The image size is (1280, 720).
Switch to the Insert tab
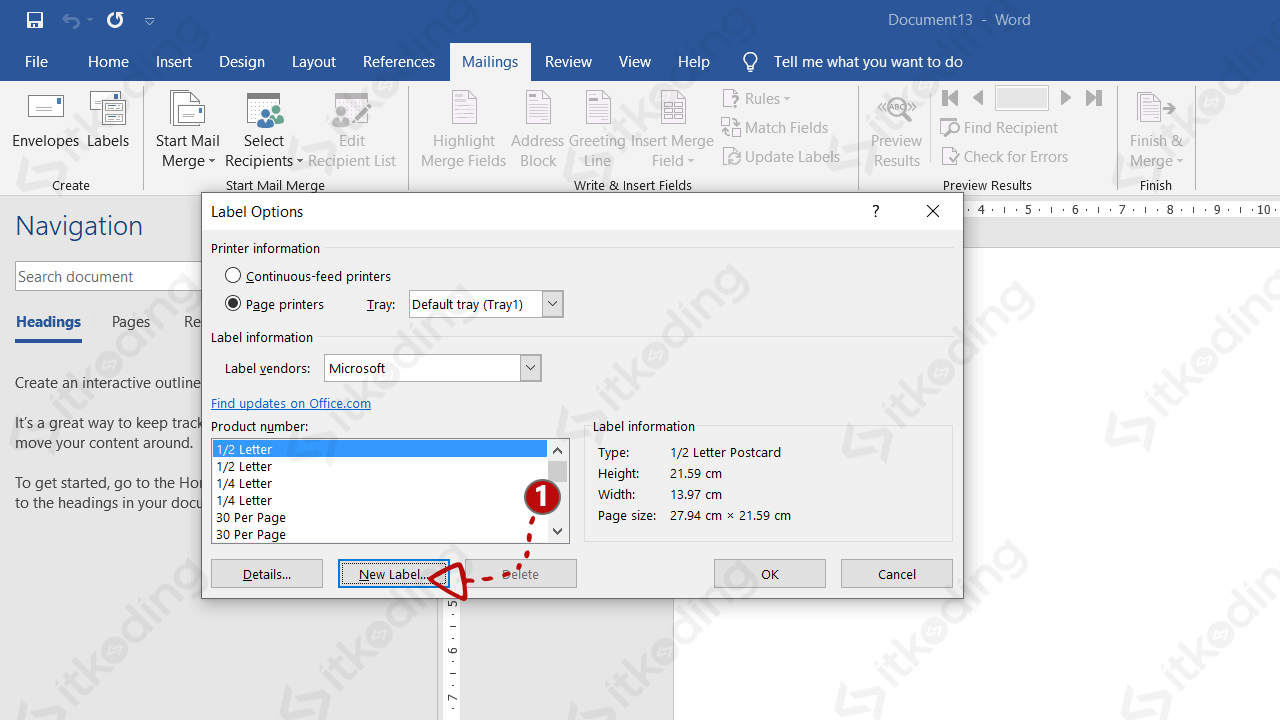coord(174,62)
